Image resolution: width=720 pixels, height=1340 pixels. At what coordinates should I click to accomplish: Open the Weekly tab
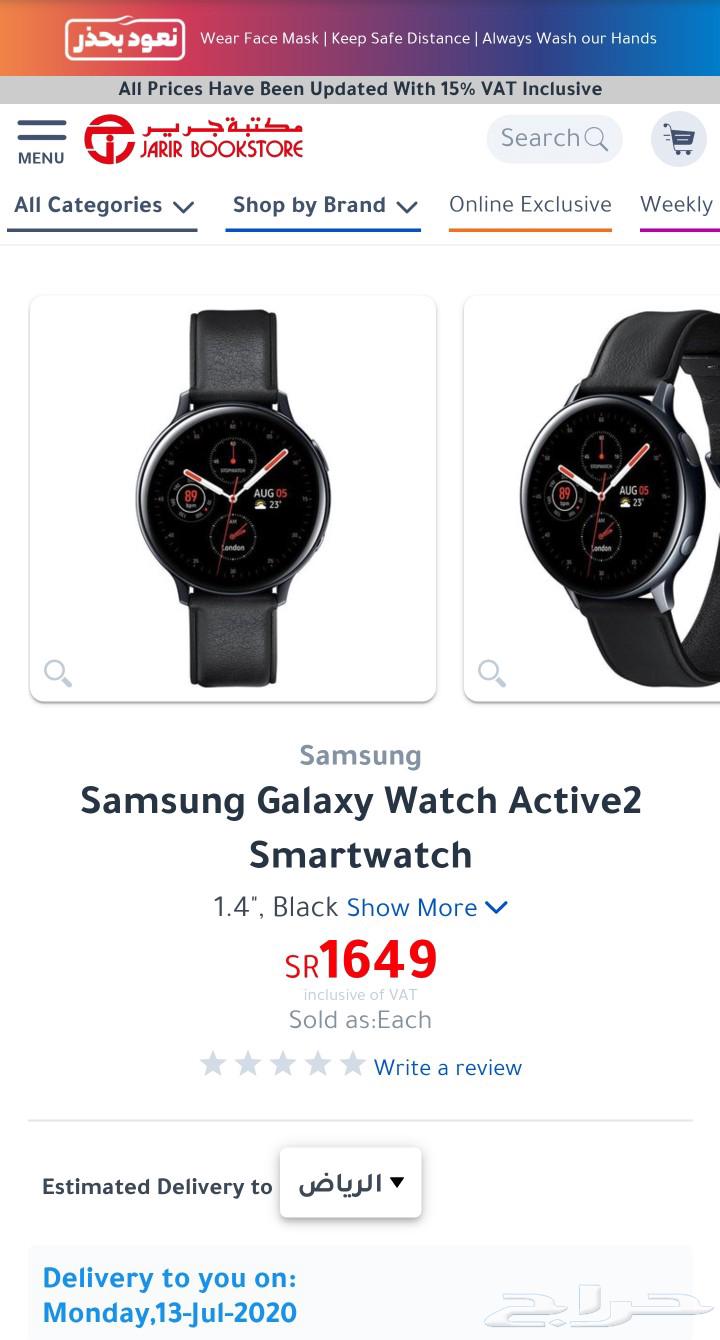[679, 205]
